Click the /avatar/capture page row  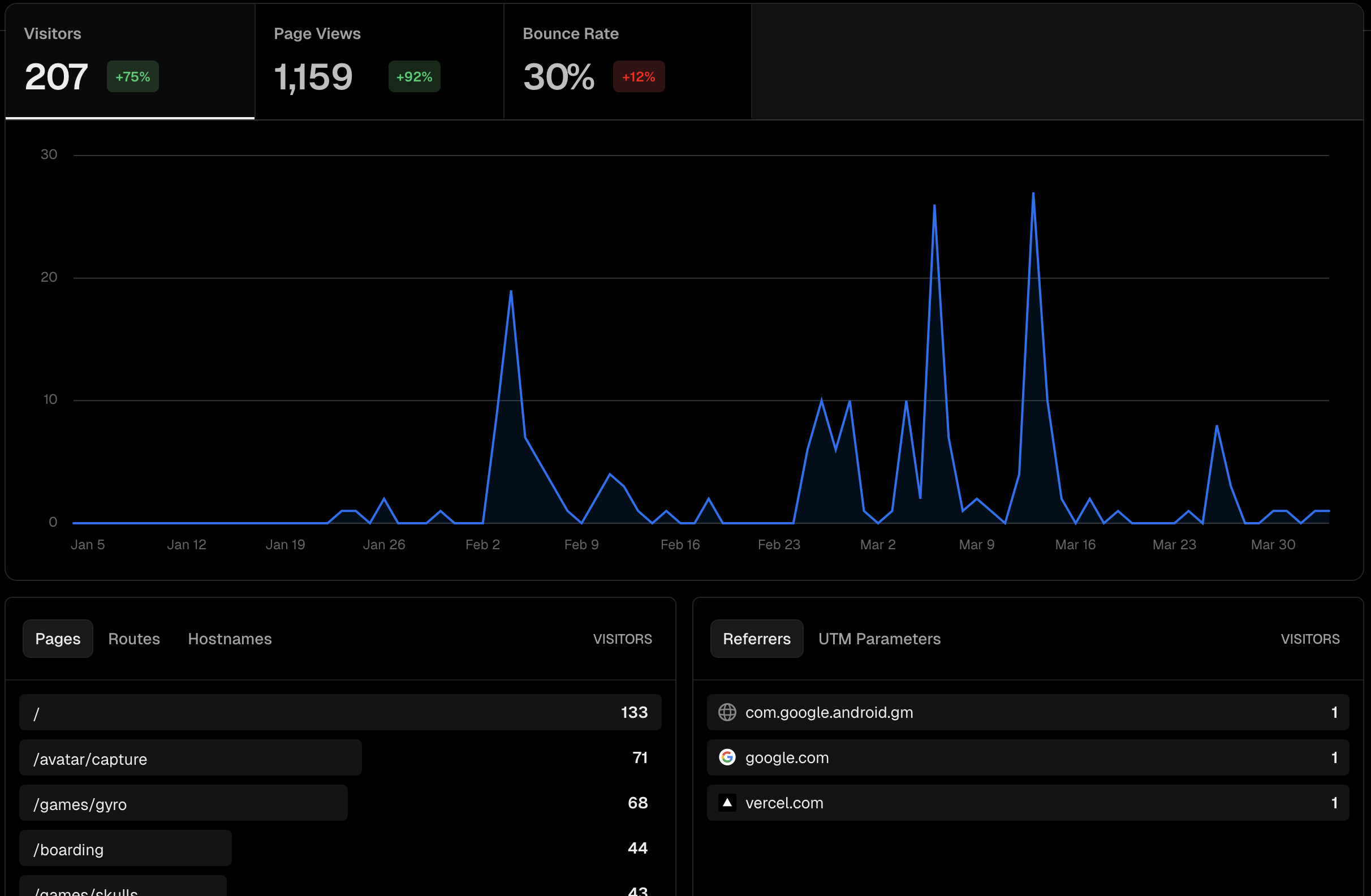point(190,759)
